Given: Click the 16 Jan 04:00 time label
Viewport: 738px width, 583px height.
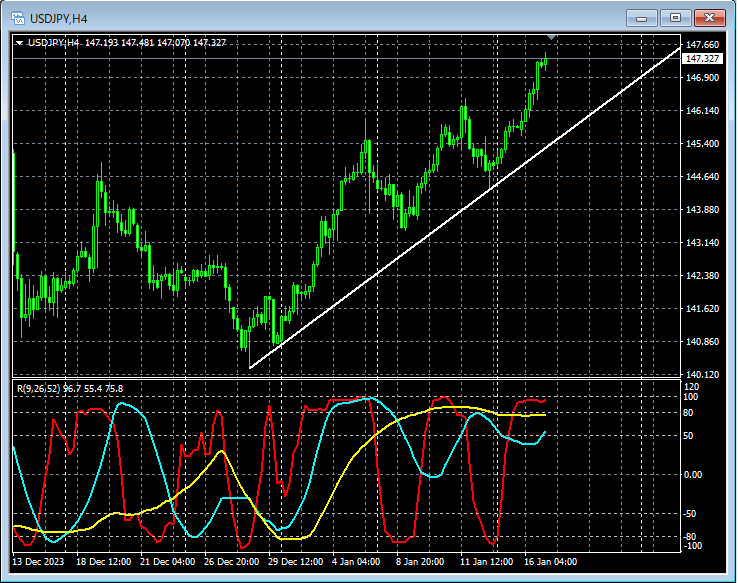Looking at the screenshot, I should pos(551,562).
